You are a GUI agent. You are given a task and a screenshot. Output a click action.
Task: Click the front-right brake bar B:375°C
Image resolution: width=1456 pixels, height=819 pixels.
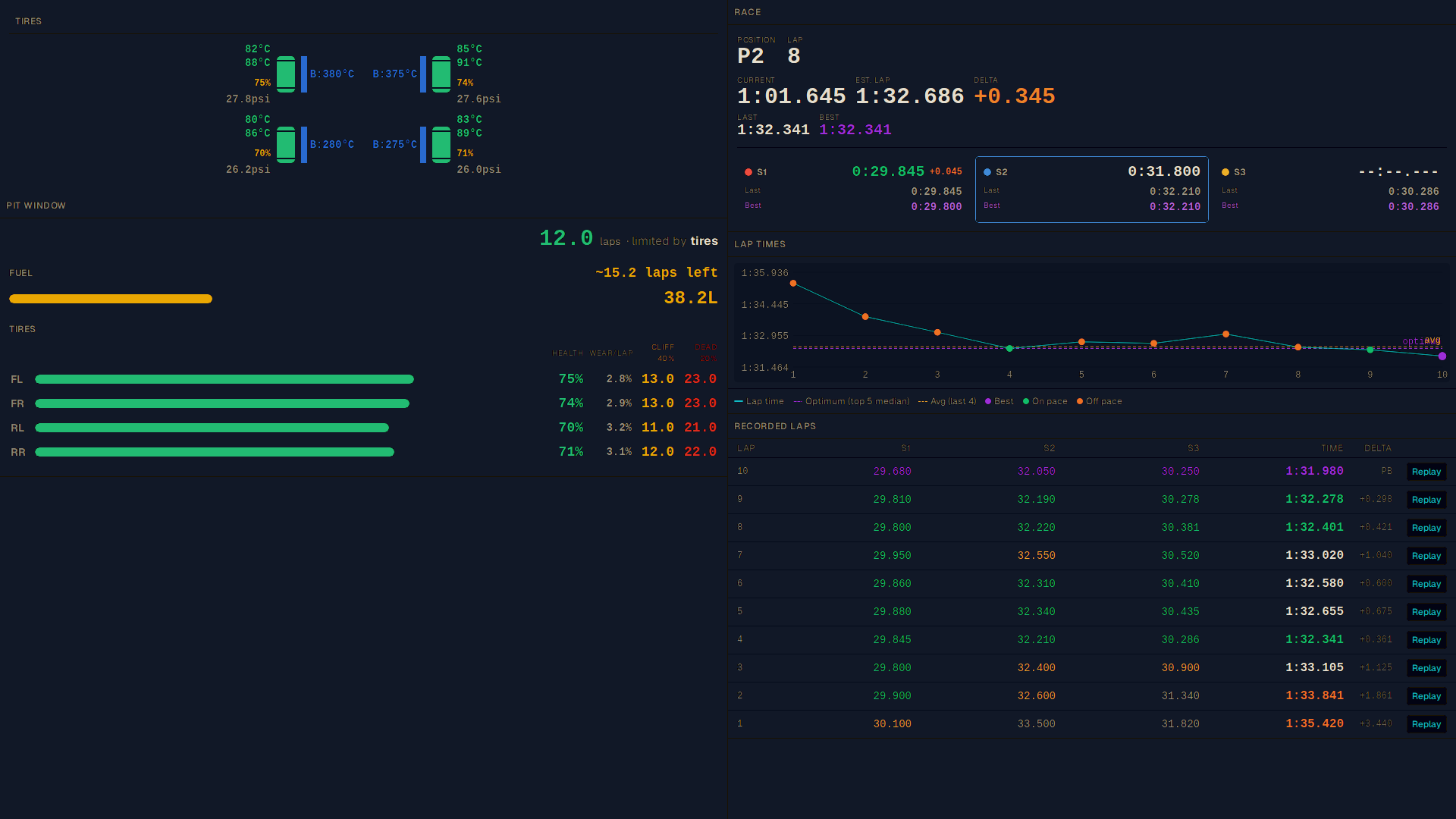[x=423, y=74]
